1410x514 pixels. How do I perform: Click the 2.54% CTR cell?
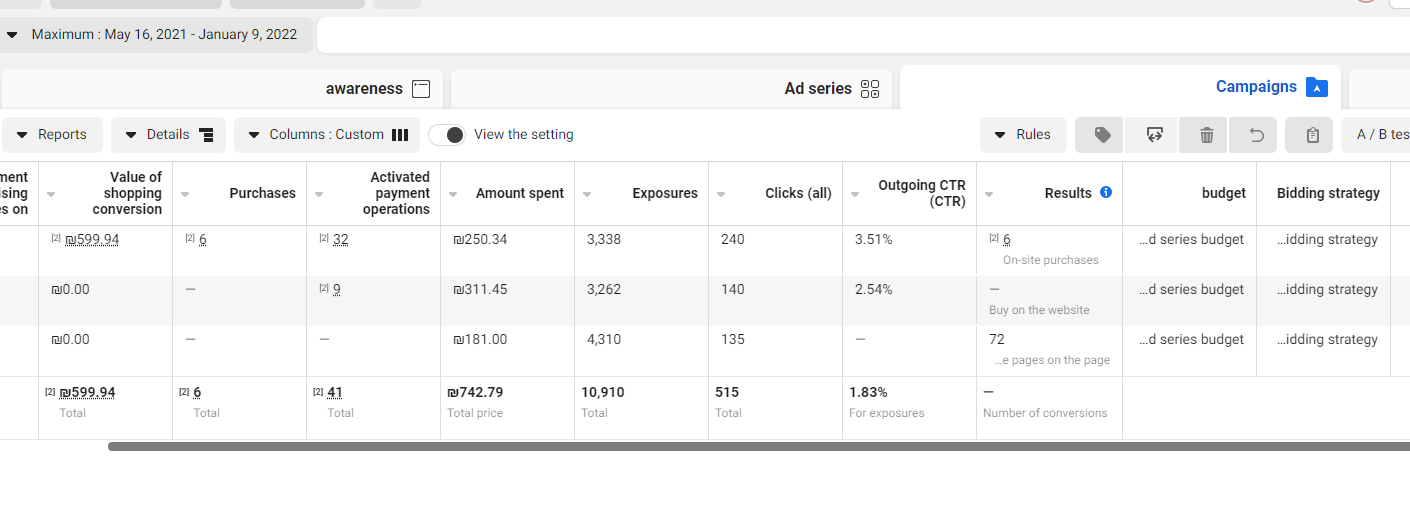[874, 290]
